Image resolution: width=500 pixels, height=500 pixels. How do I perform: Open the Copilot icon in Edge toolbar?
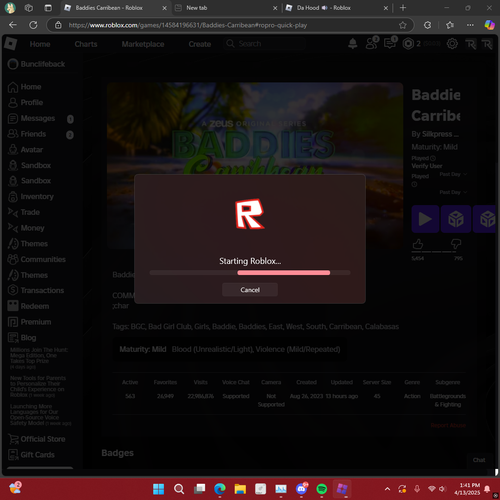click(x=489, y=25)
